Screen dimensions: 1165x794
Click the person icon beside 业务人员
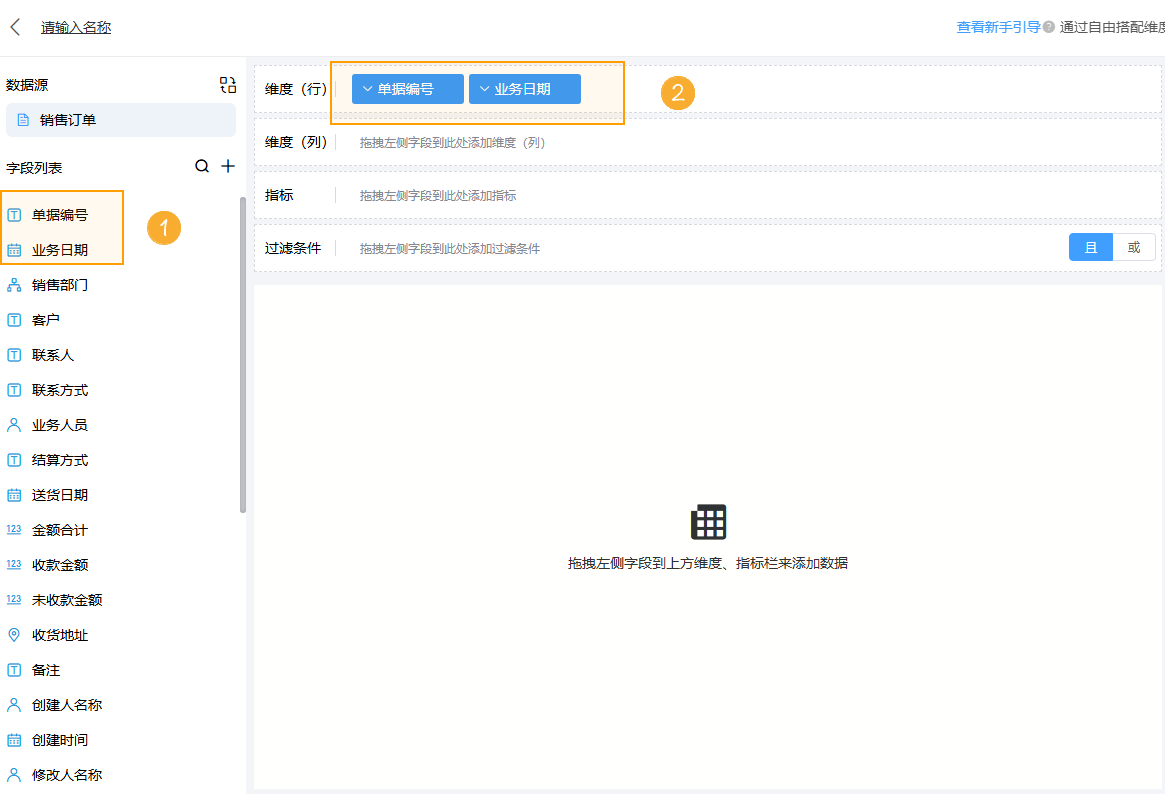[14, 424]
